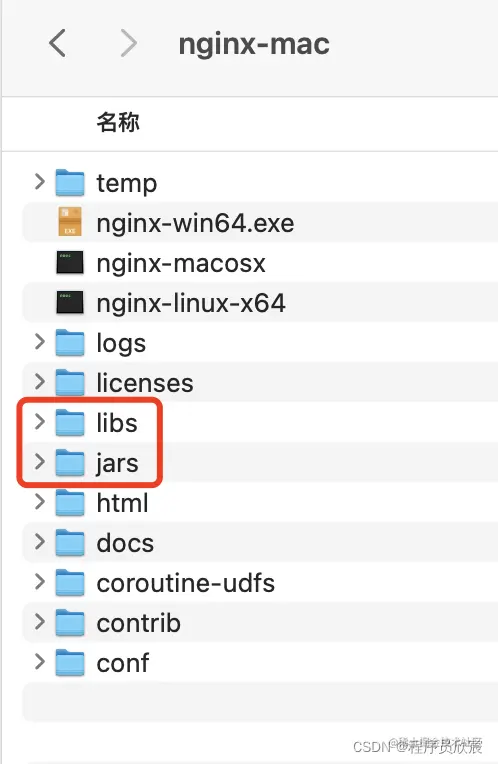Go forward with the right chevron button
Image resolution: width=498 pixels, height=764 pixels.
(129, 43)
